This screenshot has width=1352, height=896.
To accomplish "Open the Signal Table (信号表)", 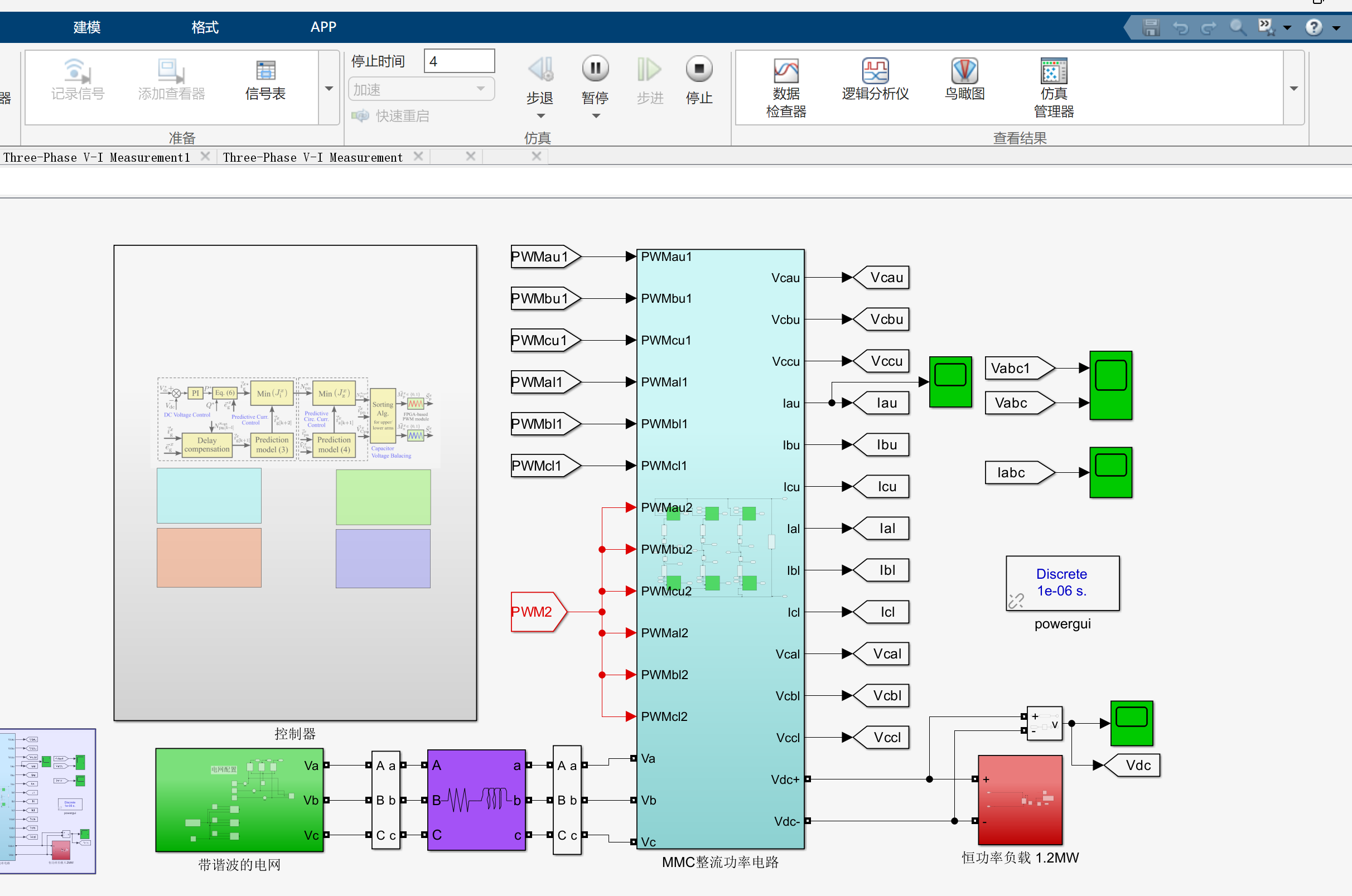I will pyautogui.click(x=265, y=79).
